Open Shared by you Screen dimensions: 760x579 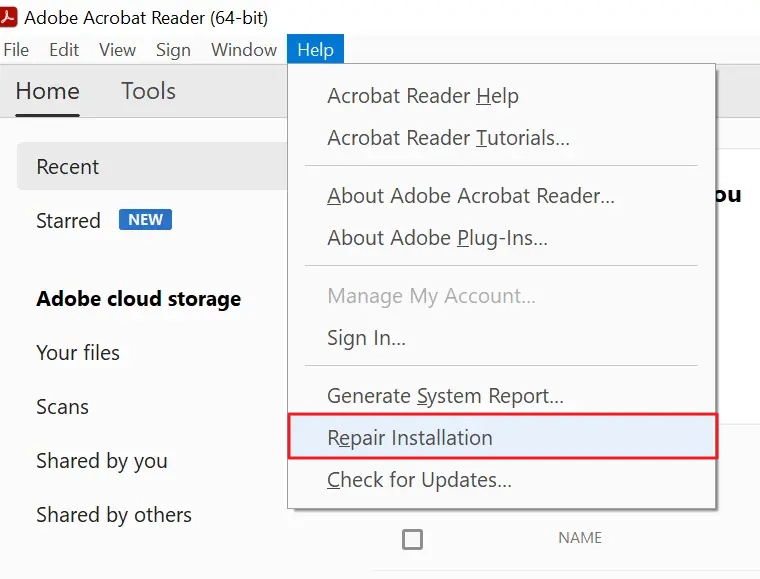[x=102, y=461]
